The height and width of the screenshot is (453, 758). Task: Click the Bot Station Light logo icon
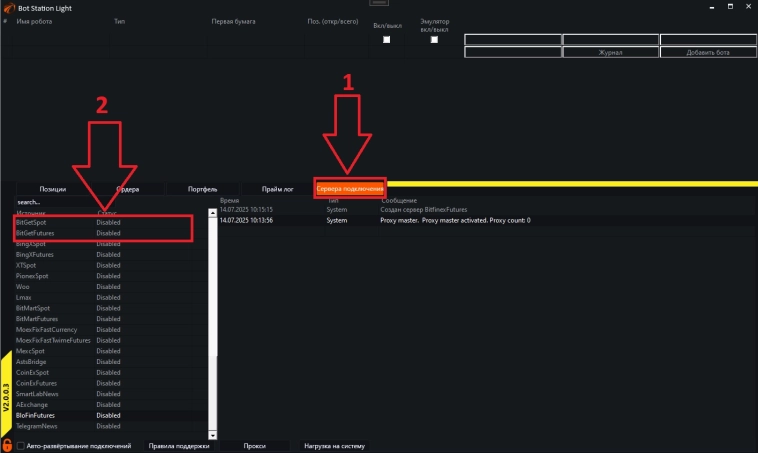click(8, 7)
